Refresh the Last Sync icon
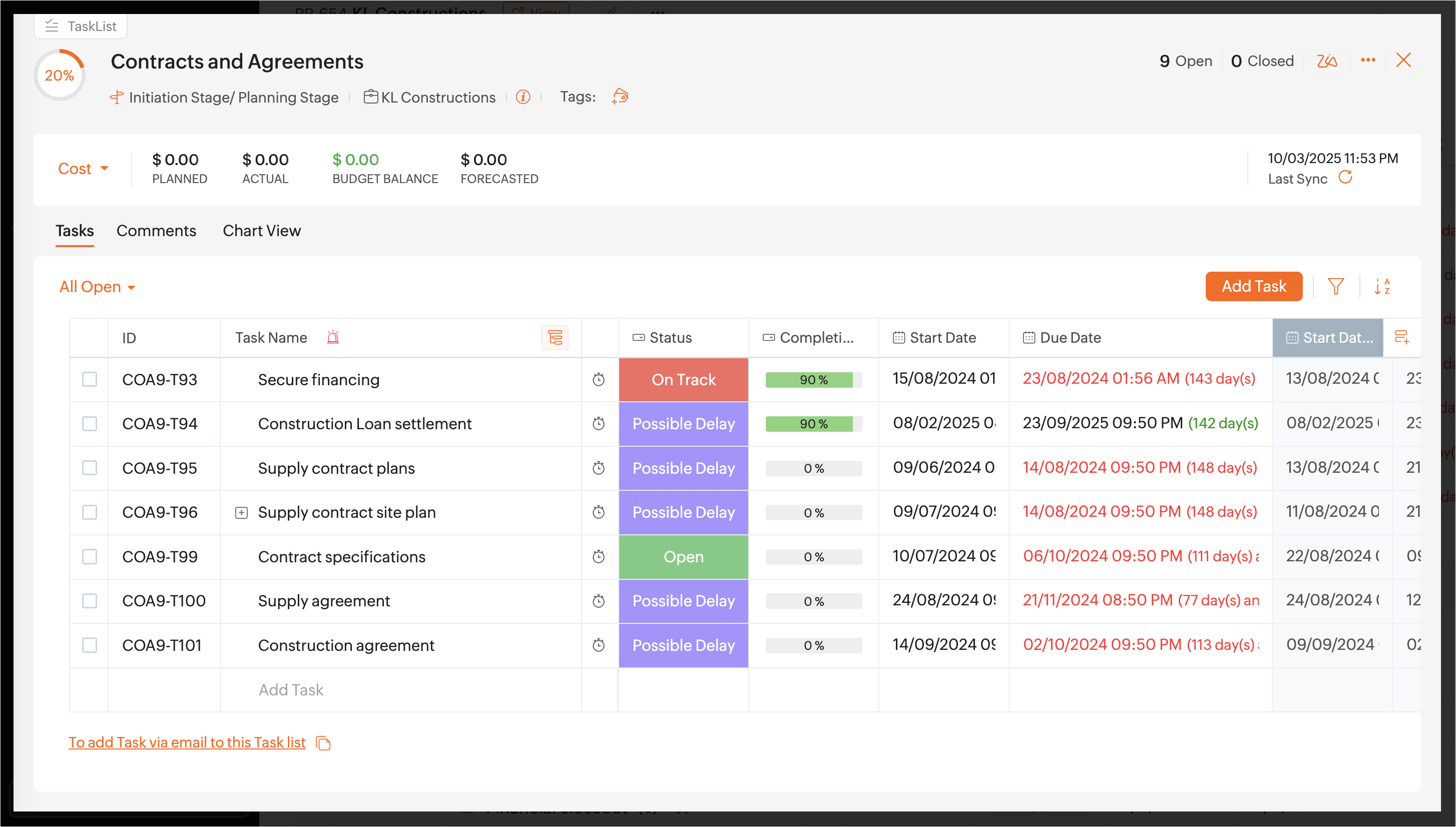The height and width of the screenshot is (827, 1456). [x=1345, y=178]
